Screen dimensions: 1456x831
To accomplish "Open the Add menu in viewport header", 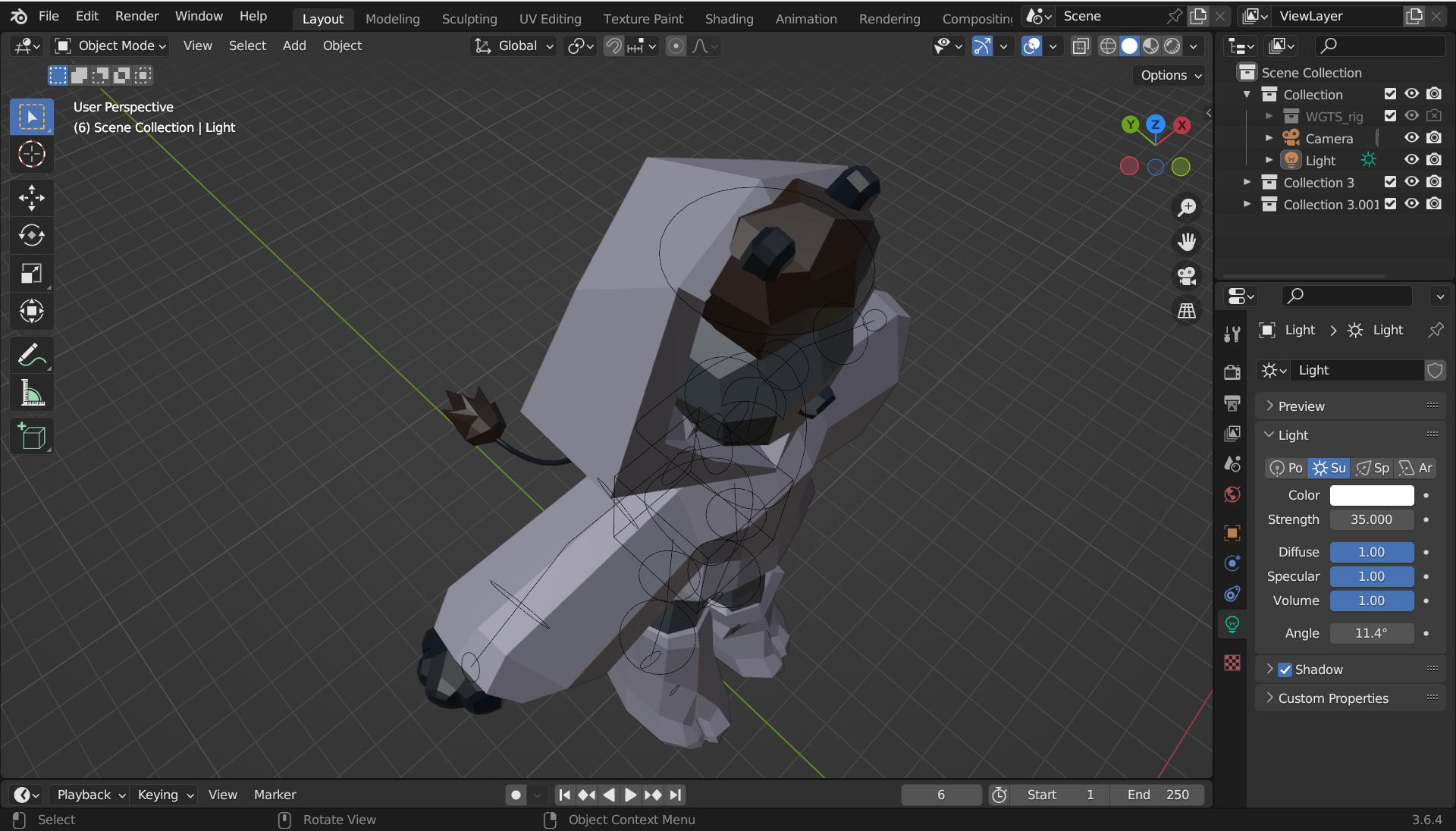I will [x=294, y=46].
